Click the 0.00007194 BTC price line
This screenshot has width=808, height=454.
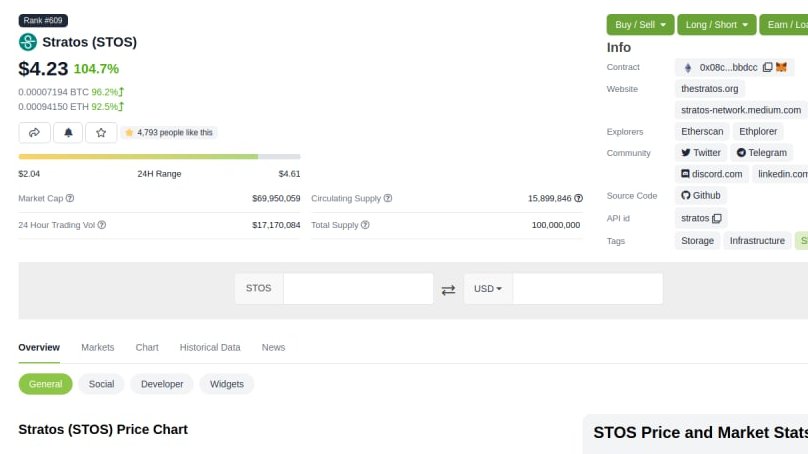point(71,92)
